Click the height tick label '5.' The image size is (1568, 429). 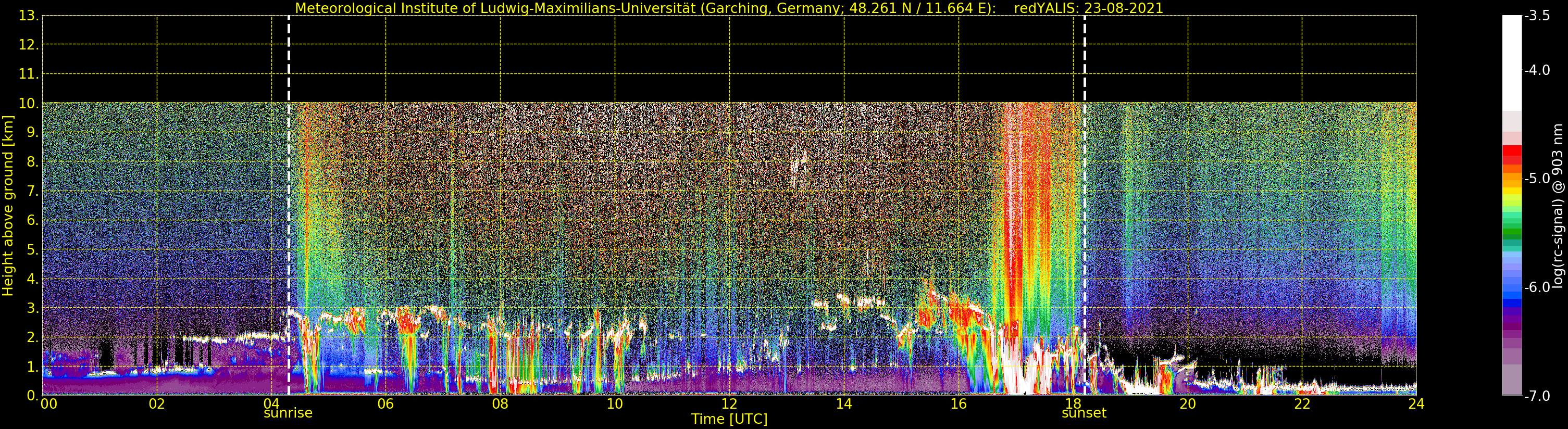[33, 249]
